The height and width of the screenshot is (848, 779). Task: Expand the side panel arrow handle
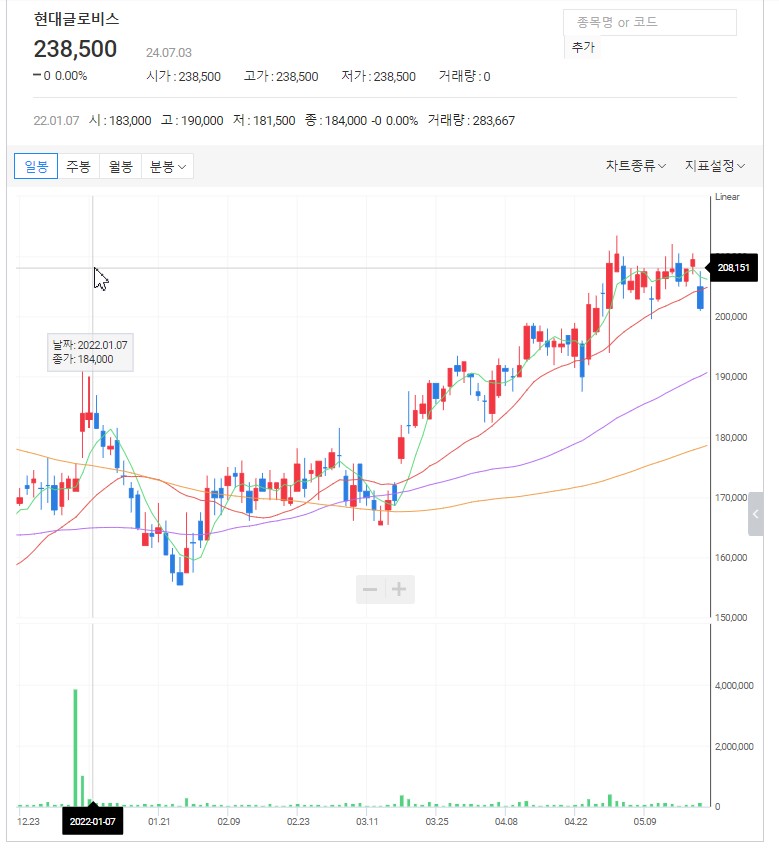tap(756, 514)
